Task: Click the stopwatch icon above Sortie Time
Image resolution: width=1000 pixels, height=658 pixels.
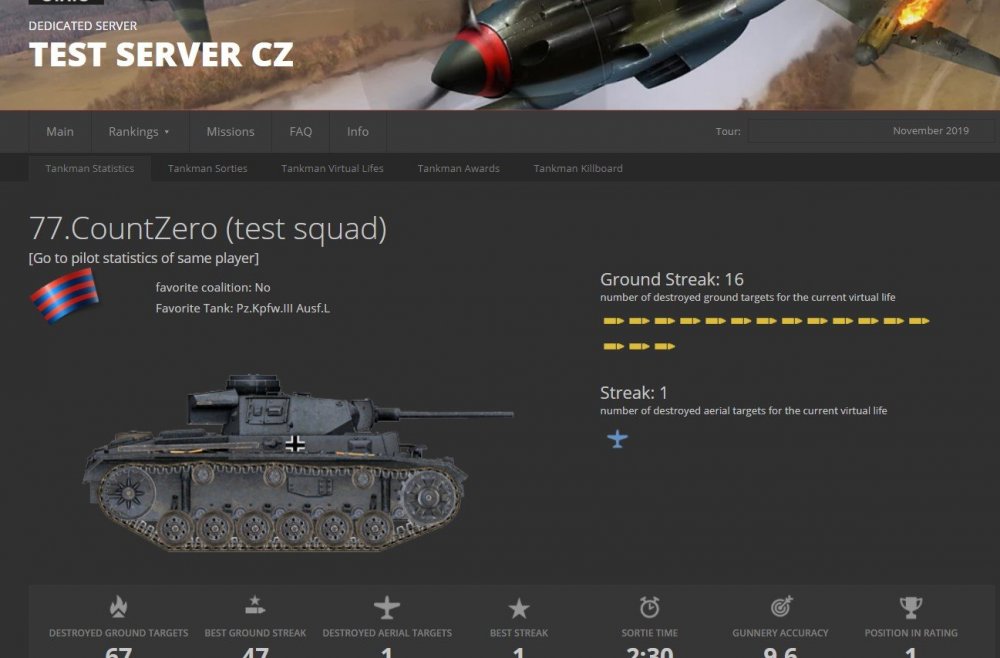Action: click(x=649, y=607)
